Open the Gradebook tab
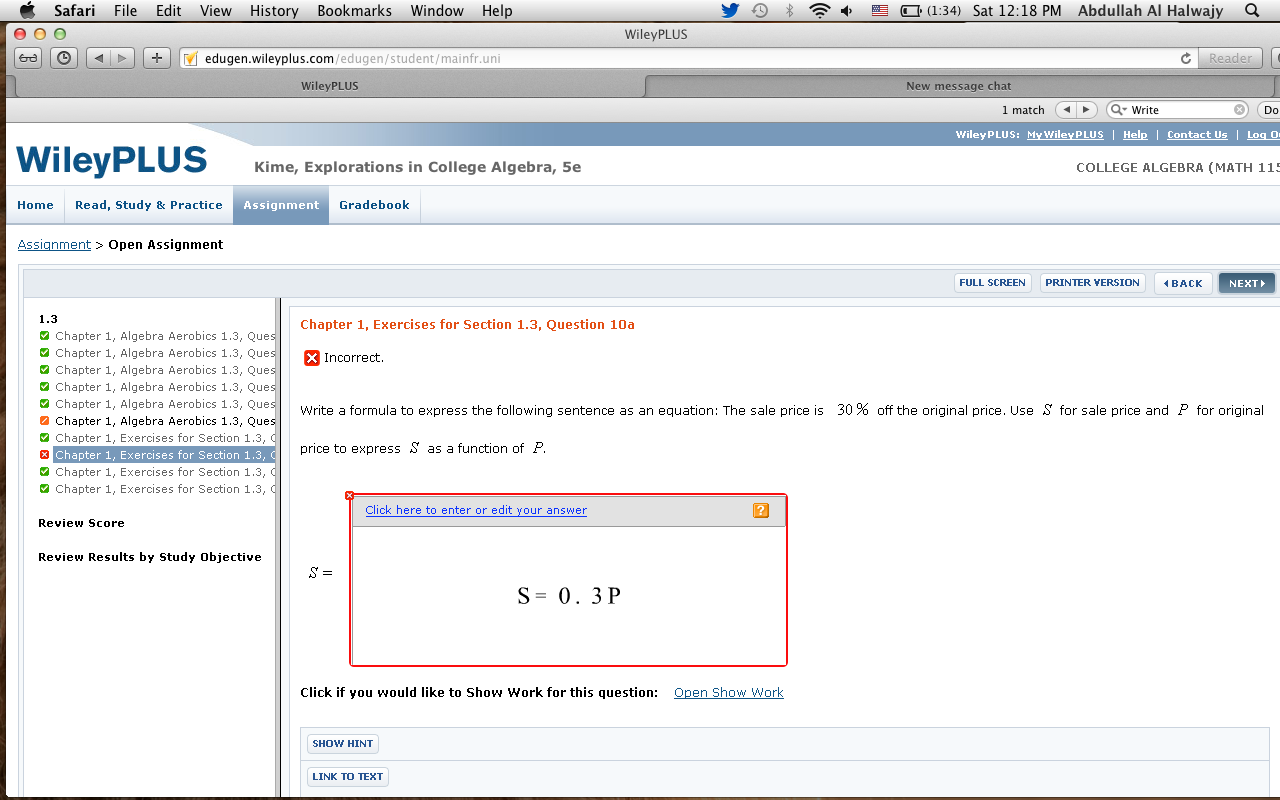1280x800 pixels. 374,205
